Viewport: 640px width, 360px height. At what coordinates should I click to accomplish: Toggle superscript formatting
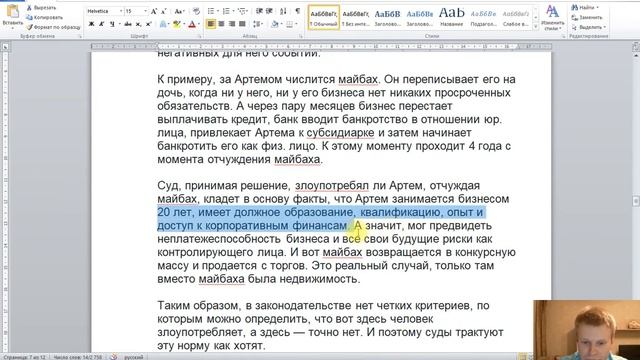coord(149,24)
